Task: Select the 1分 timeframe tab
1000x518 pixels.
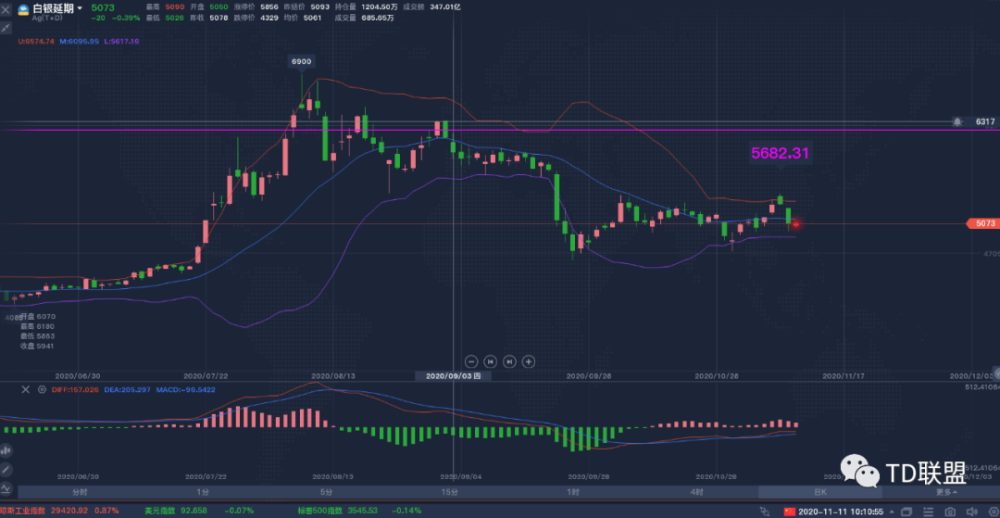Action: click(203, 492)
